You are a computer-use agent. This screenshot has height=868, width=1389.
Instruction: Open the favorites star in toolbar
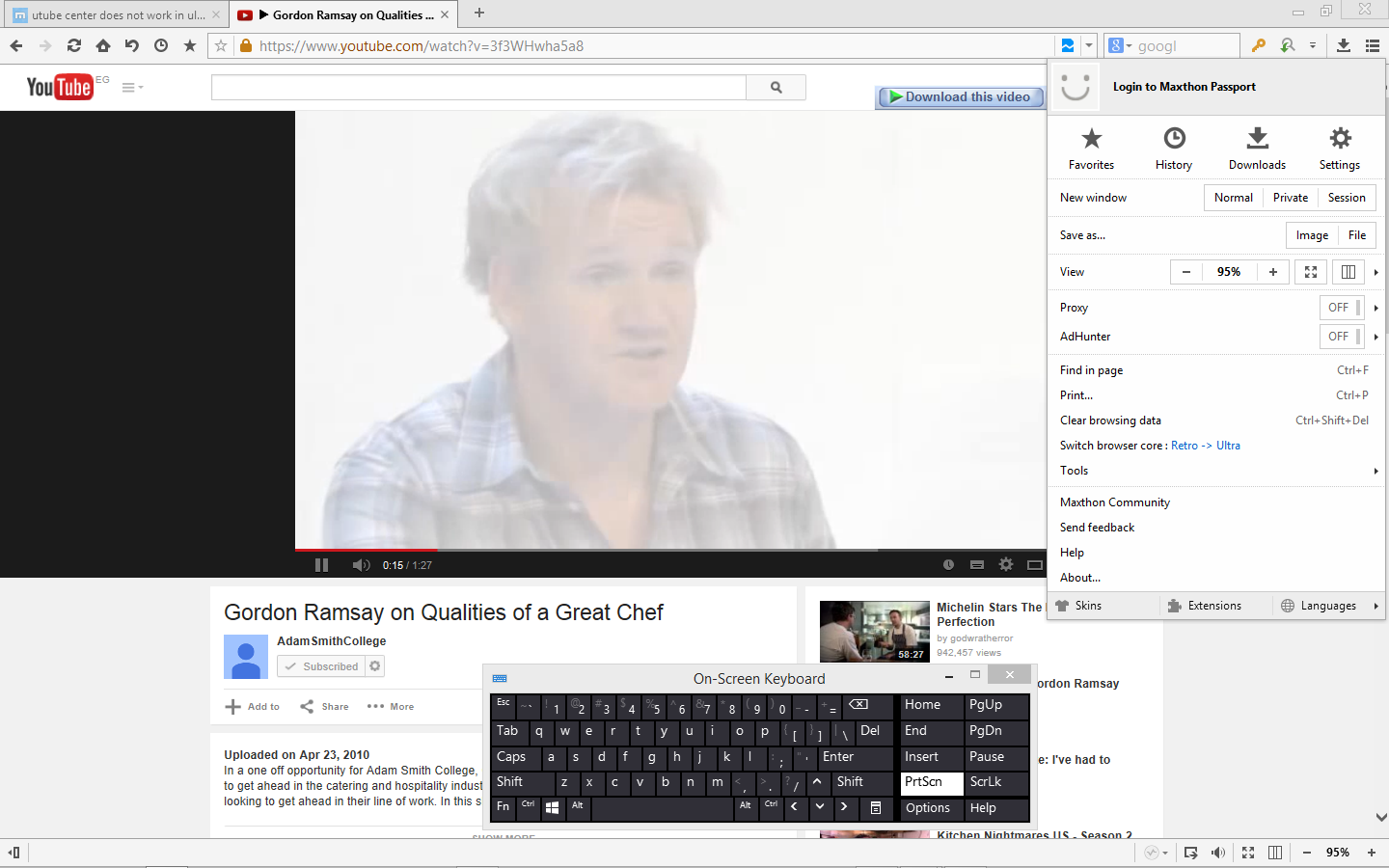coord(190,45)
